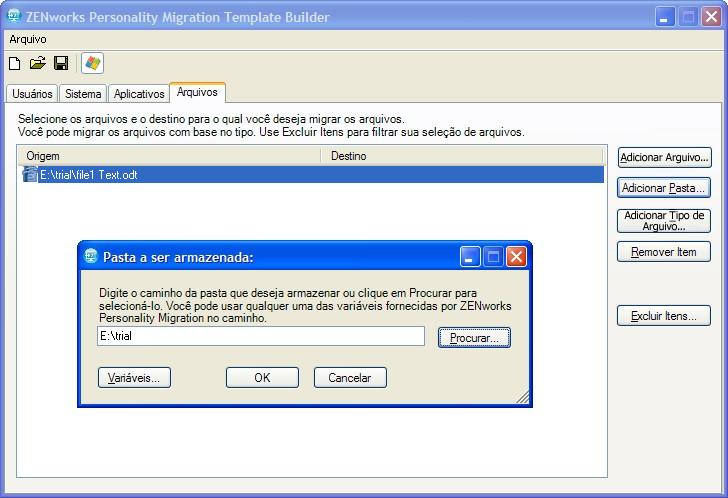This screenshot has width=728, height=498.
Task: Click the Remover Item button
Action: coord(663,252)
